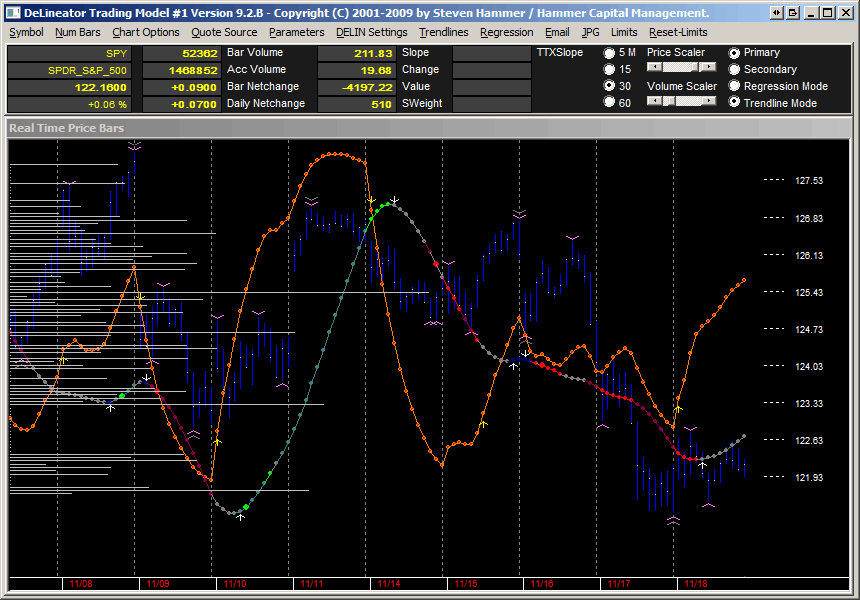Select the Primary radio button
860x600 pixels.
click(x=734, y=53)
